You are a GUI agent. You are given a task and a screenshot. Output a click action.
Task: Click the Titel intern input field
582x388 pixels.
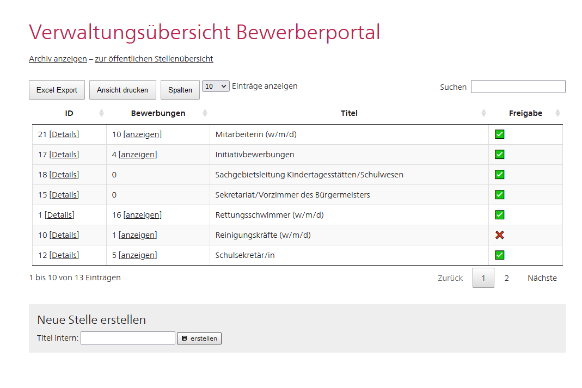pos(128,338)
